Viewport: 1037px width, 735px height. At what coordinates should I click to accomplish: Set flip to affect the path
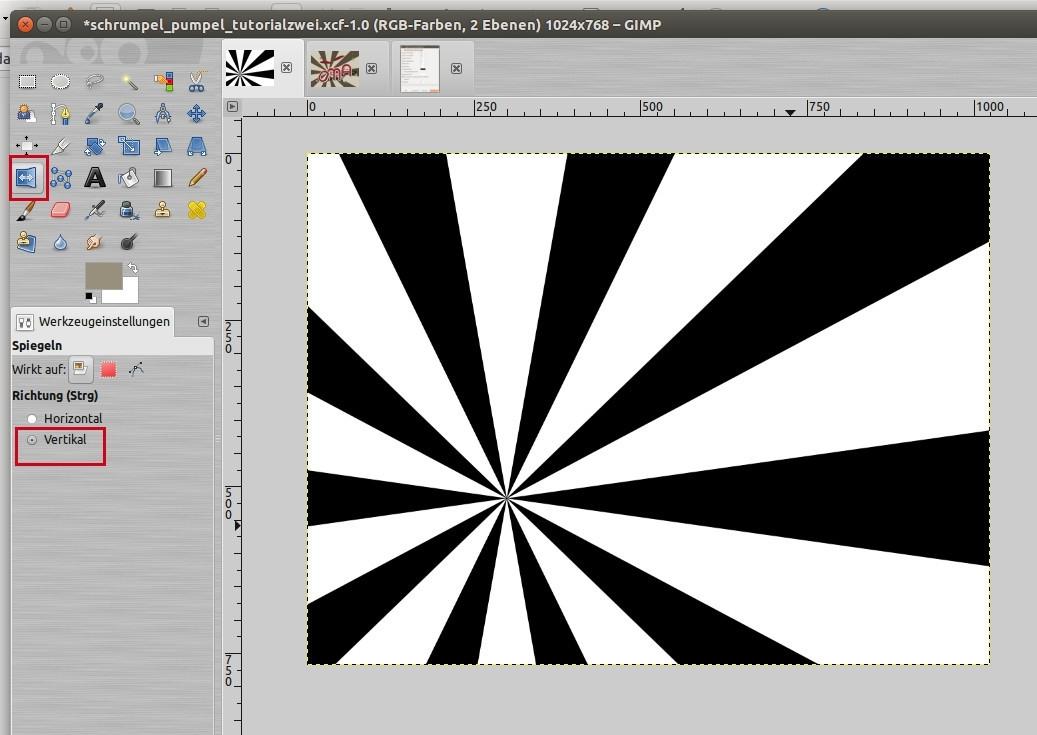point(136,369)
